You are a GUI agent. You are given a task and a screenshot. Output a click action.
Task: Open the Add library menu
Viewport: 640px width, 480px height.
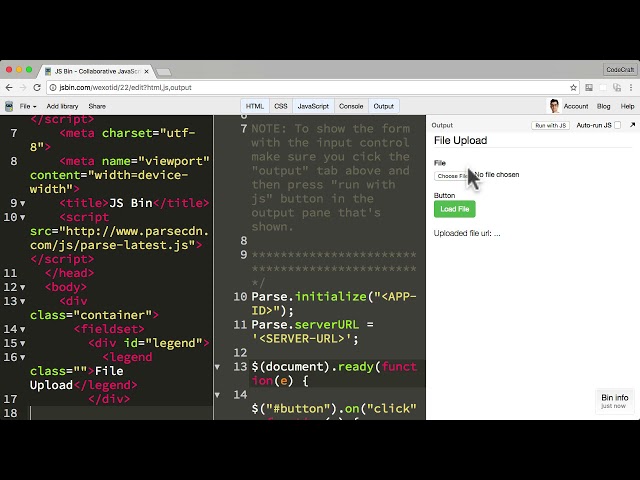coord(62,106)
